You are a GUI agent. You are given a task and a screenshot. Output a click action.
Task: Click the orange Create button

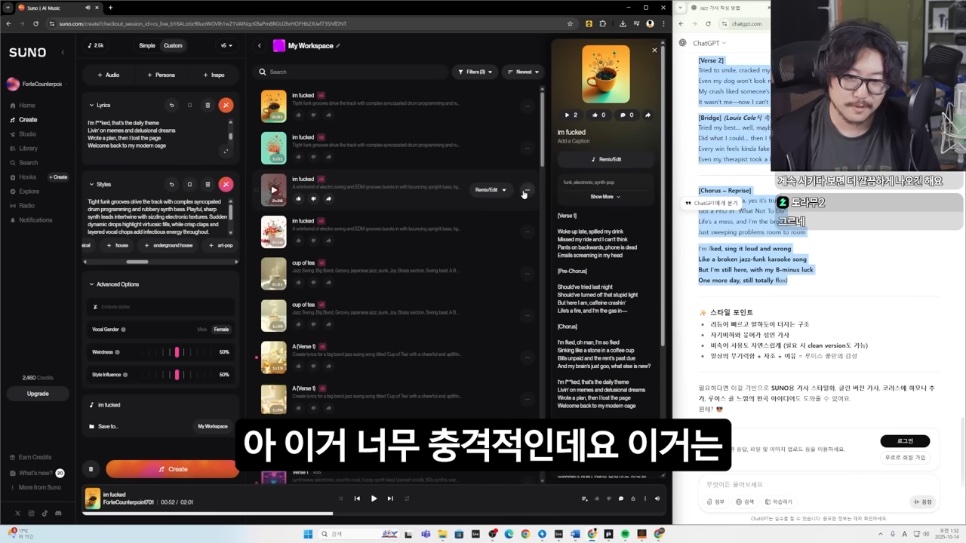[x=171, y=468]
